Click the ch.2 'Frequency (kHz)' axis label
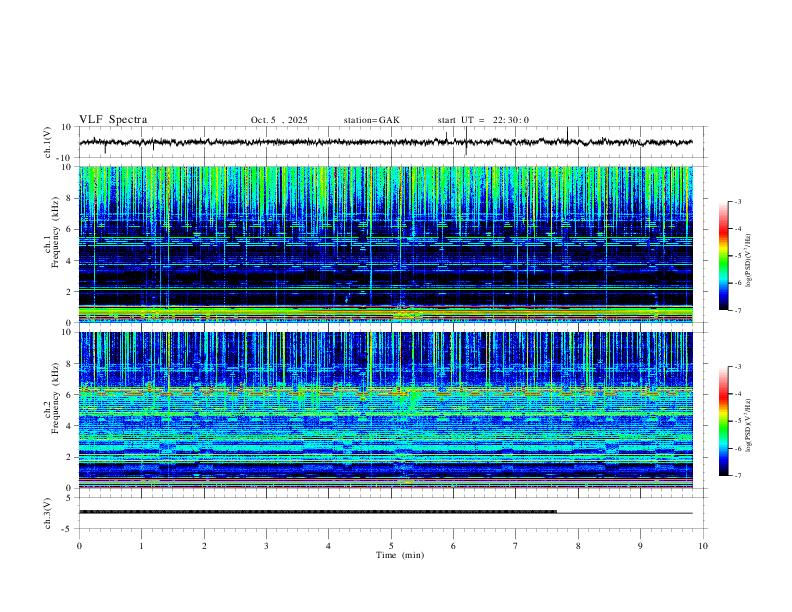This screenshot has width=792, height=612. tap(55, 399)
